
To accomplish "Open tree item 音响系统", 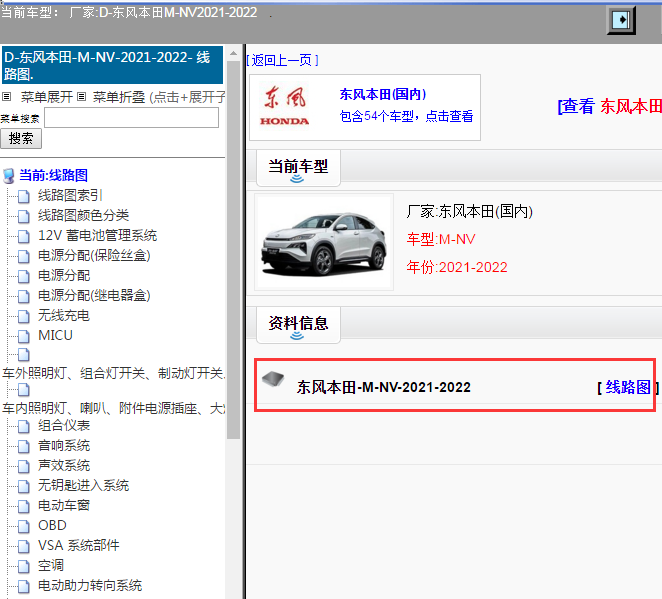I will coord(64,445).
